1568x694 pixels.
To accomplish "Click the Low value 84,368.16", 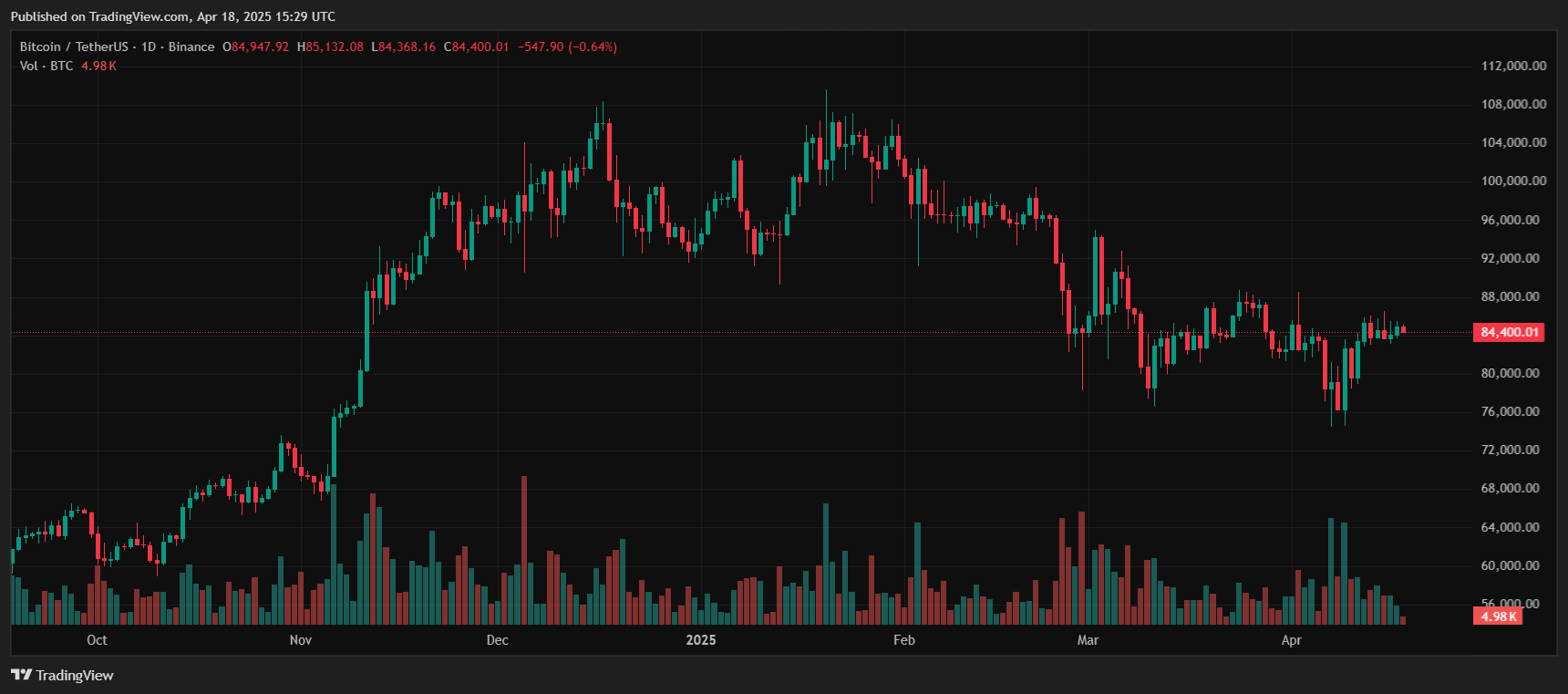I will click(x=407, y=47).
